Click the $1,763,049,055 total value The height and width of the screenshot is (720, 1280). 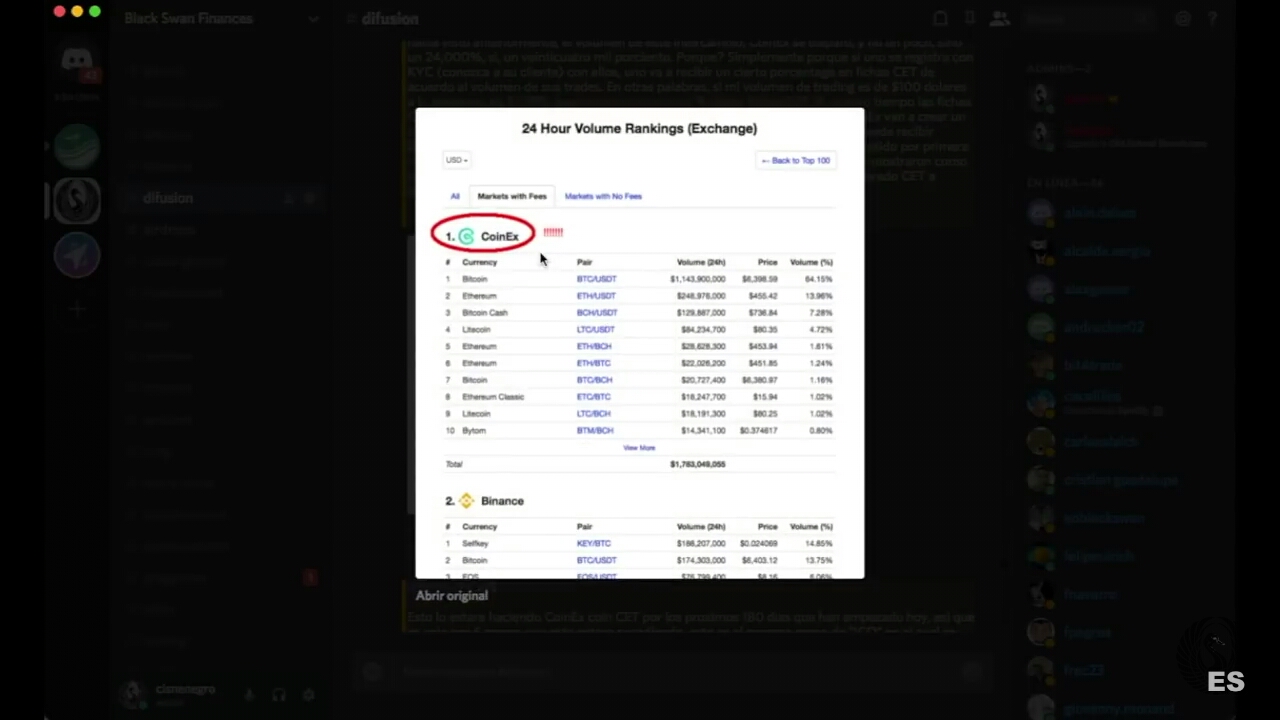point(698,464)
